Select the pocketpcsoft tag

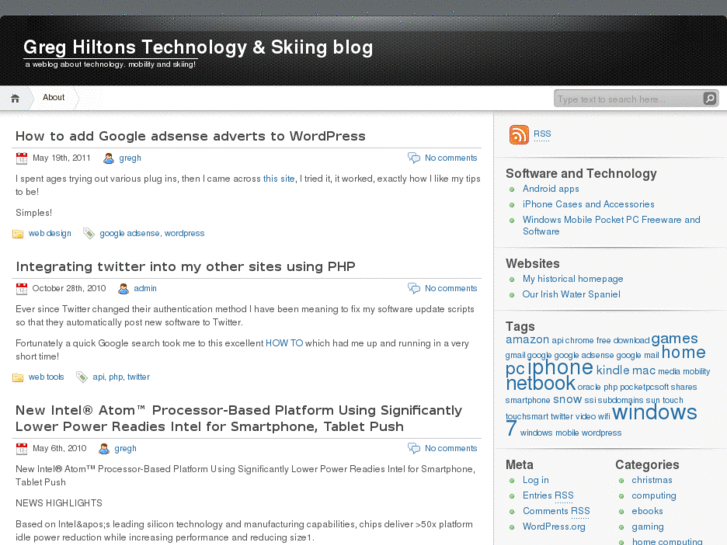point(644,387)
